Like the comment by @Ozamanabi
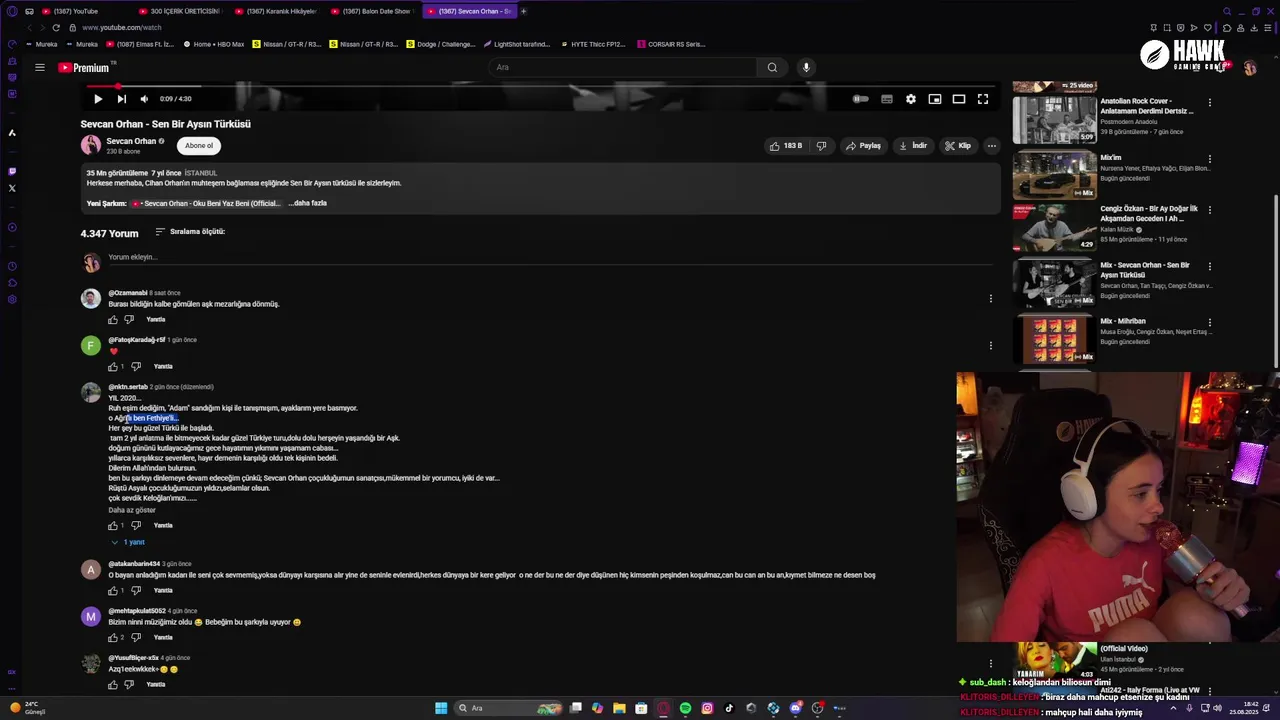This screenshot has width=1280, height=720. (x=113, y=320)
